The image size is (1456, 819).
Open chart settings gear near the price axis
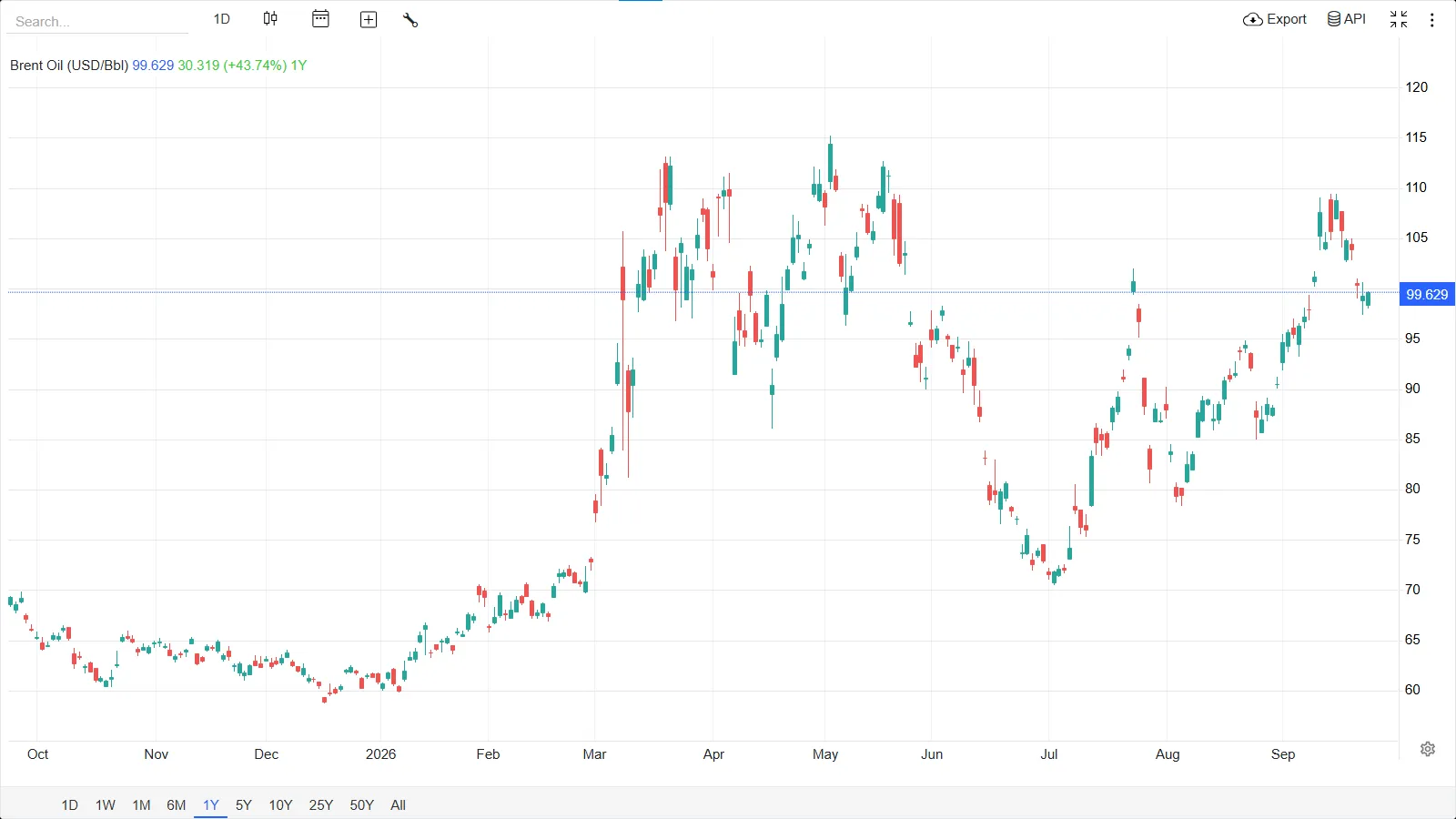tap(1428, 749)
